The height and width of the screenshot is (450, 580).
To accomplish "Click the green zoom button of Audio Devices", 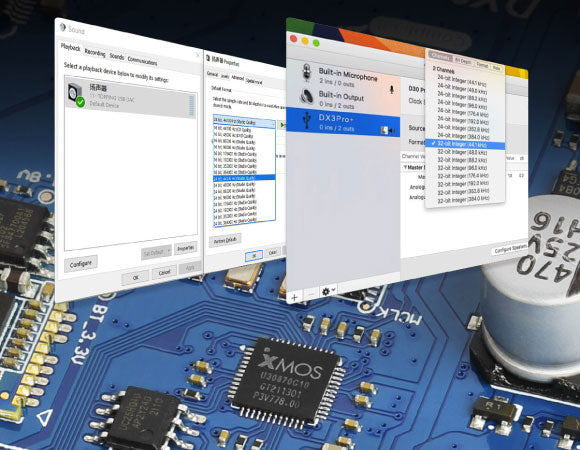I will pos(316,43).
